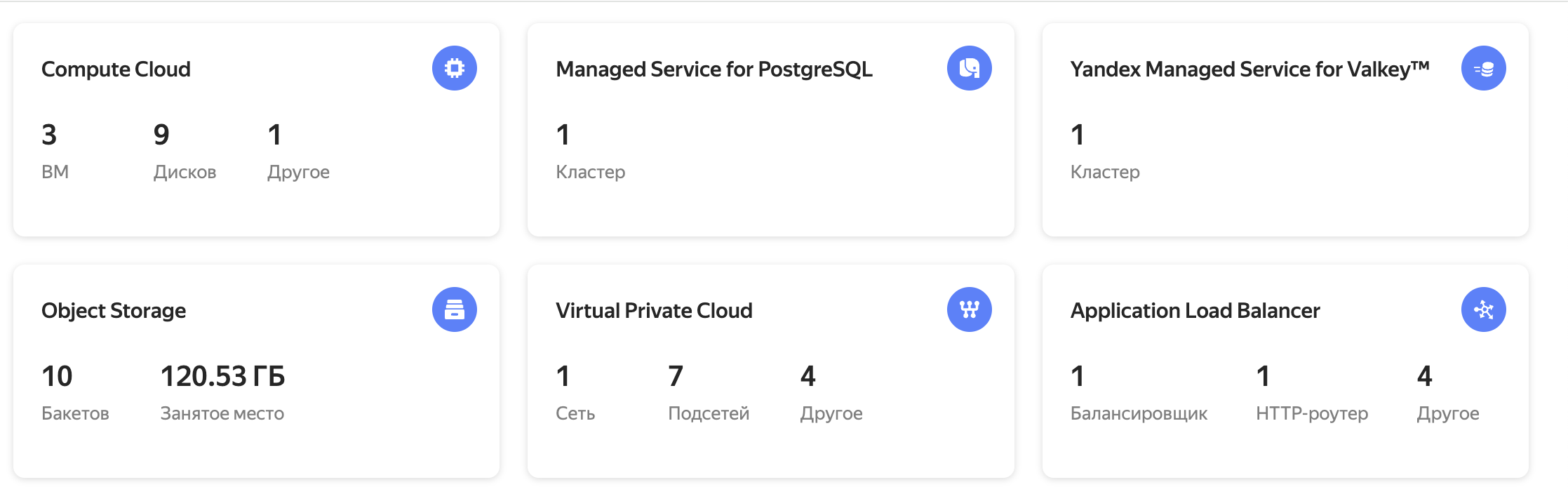Open Managed Service for PostgreSQL page
The image size is (1568, 487).
[713, 69]
